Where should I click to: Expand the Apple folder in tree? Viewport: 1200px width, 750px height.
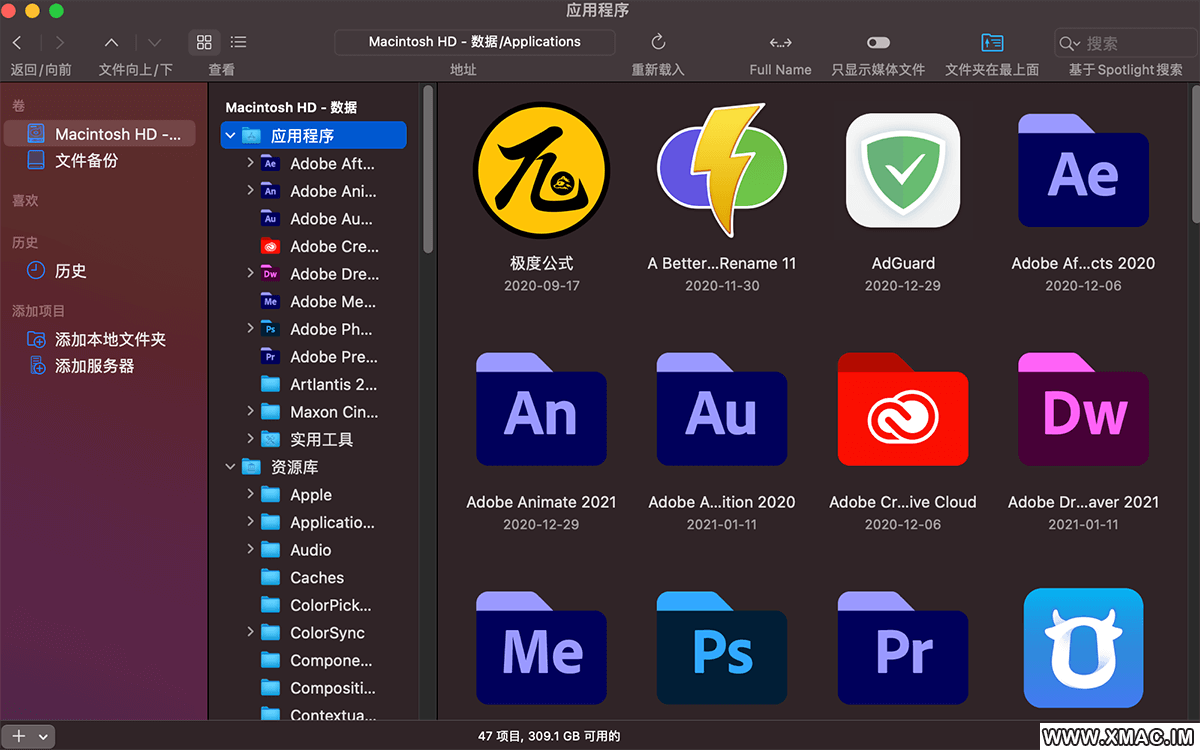250,494
